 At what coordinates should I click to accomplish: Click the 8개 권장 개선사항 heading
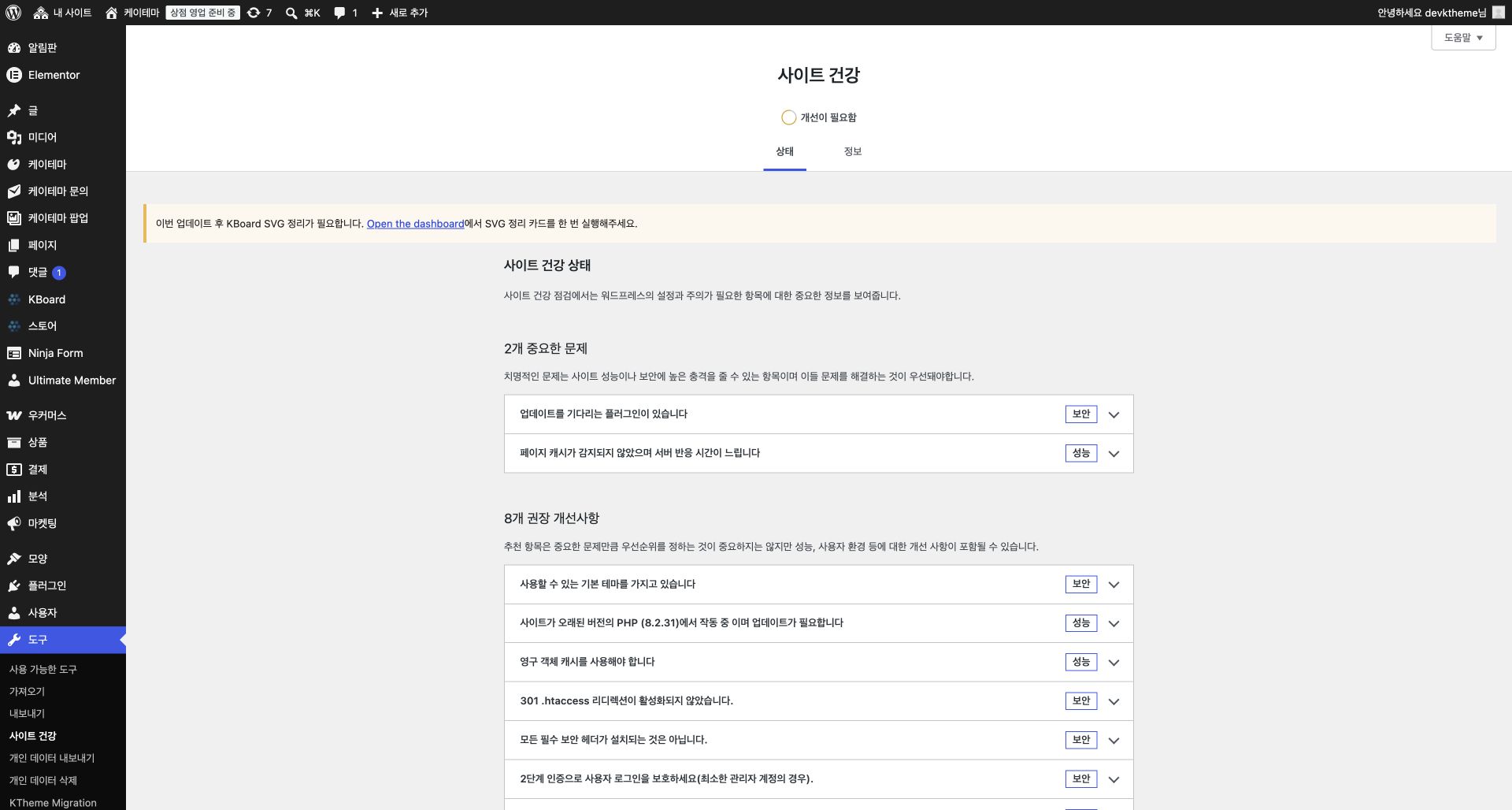[x=551, y=518]
